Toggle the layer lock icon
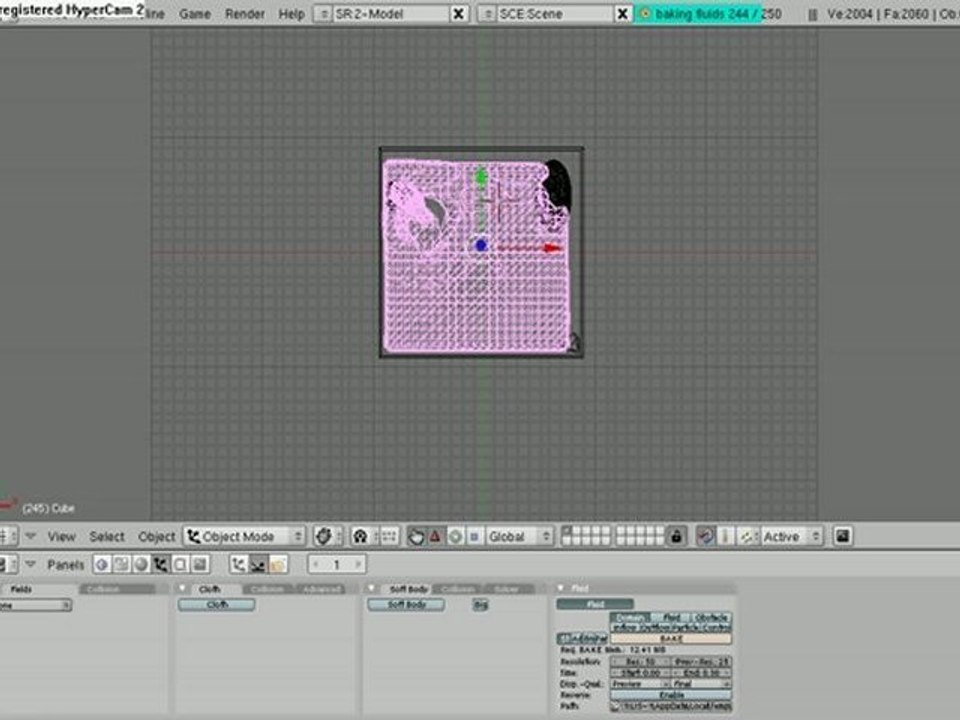This screenshot has width=960, height=720. click(x=676, y=536)
